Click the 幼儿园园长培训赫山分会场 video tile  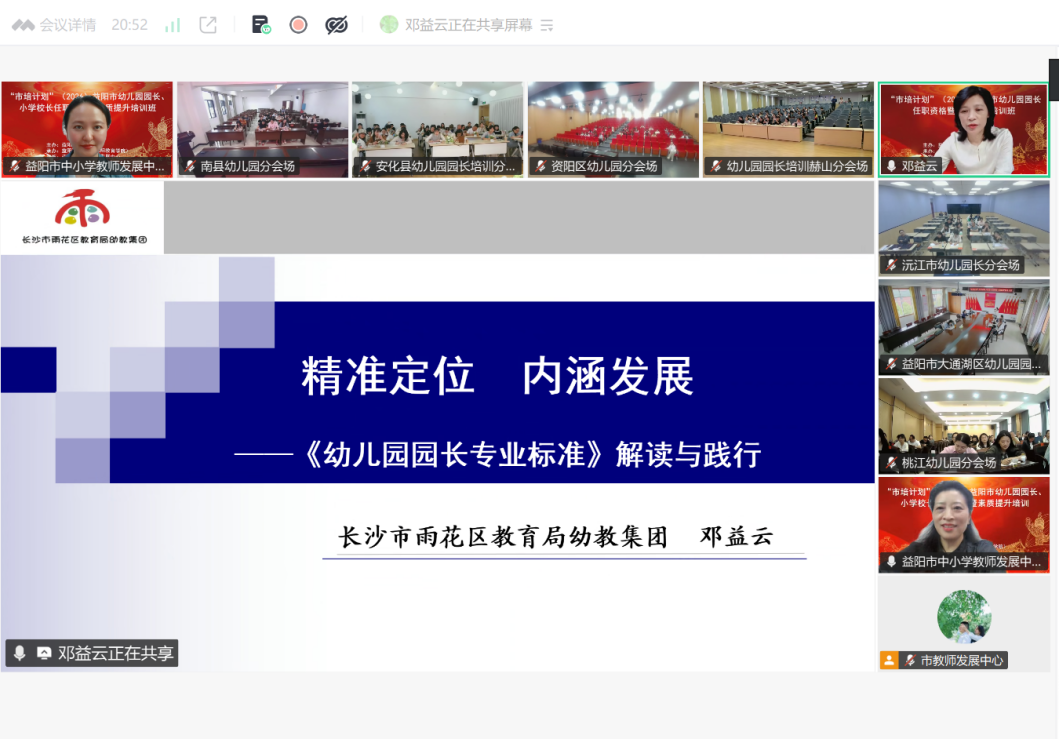point(789,128)
